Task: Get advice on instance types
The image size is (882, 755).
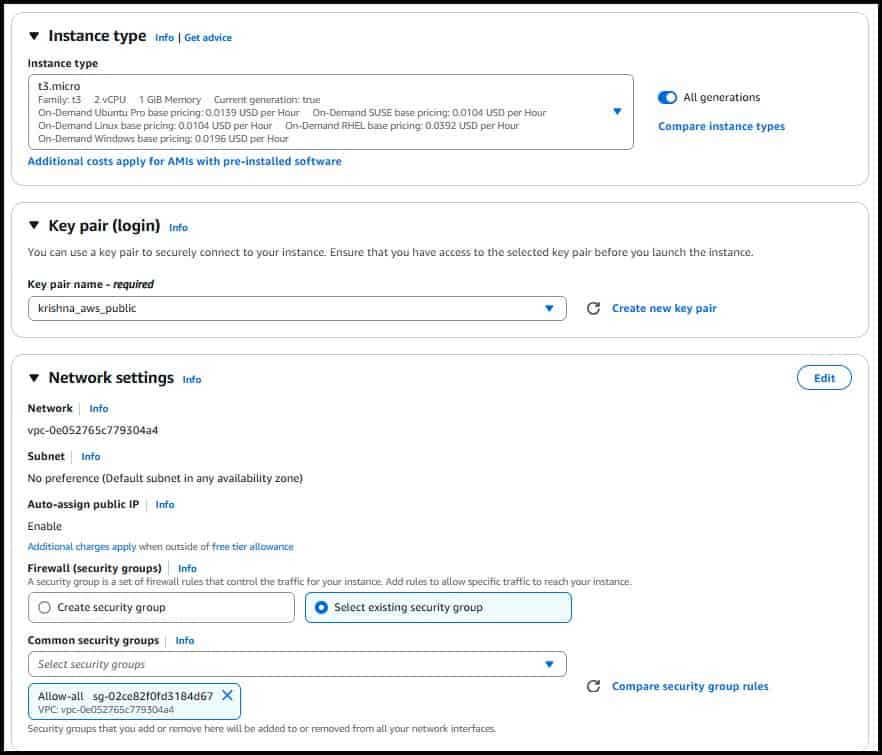Action: coord(209,37)
